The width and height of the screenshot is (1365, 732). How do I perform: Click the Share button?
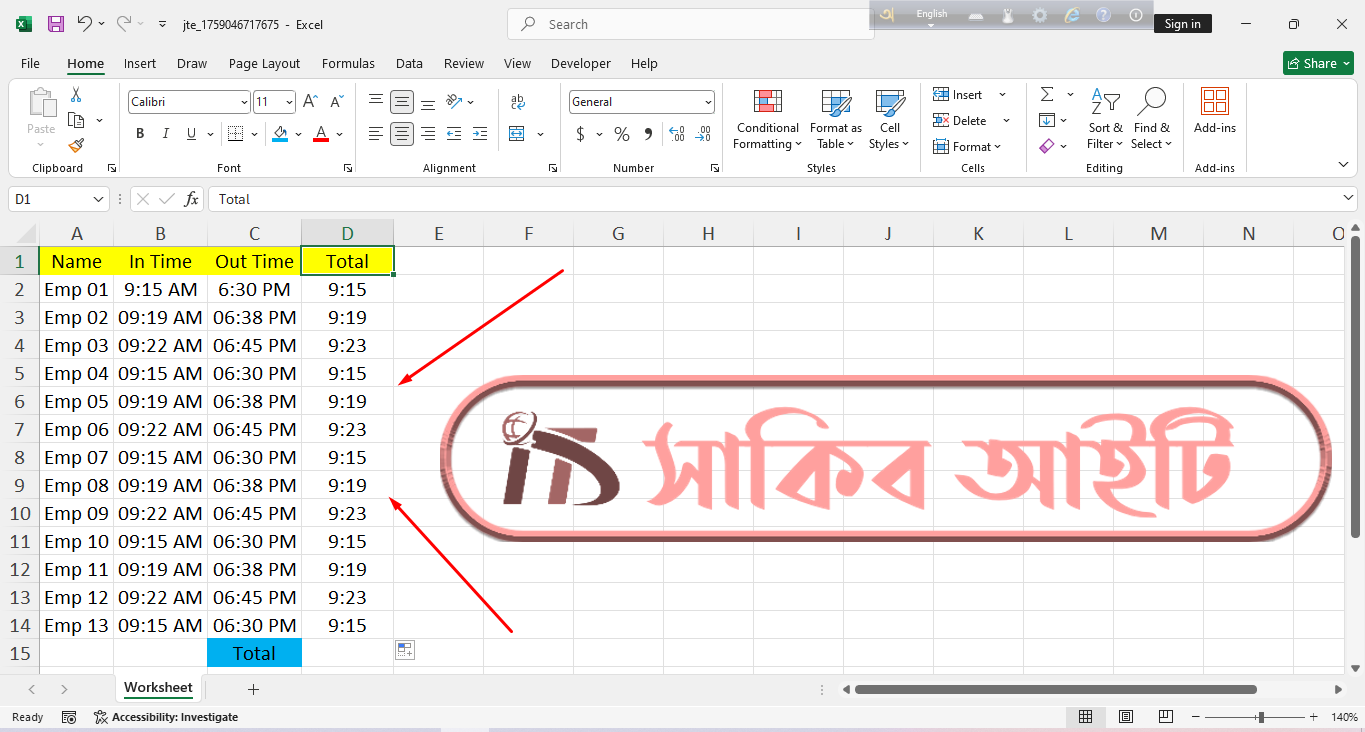(x=1318, y=63)
